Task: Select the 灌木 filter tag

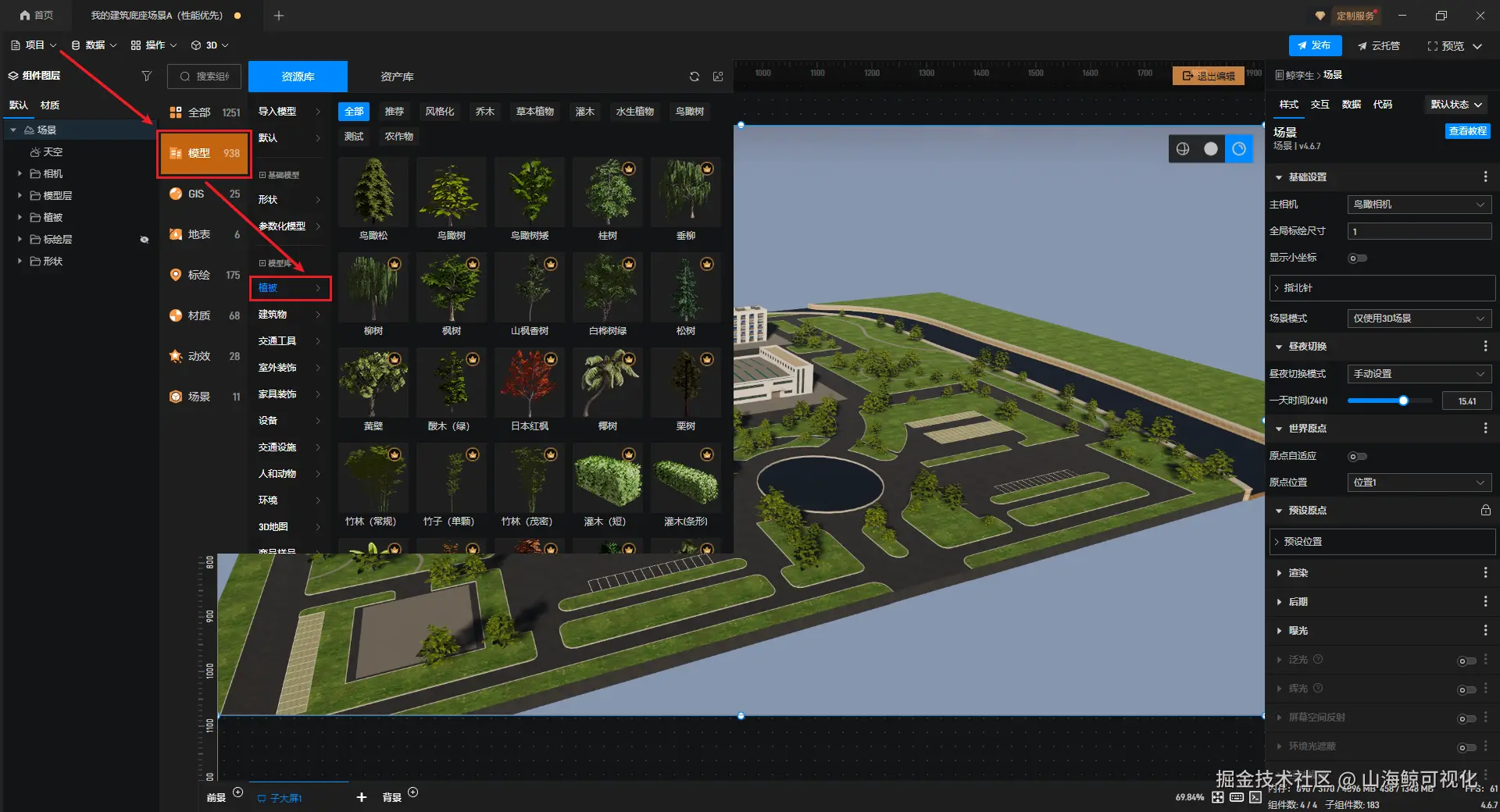Action: coord(585,112)
